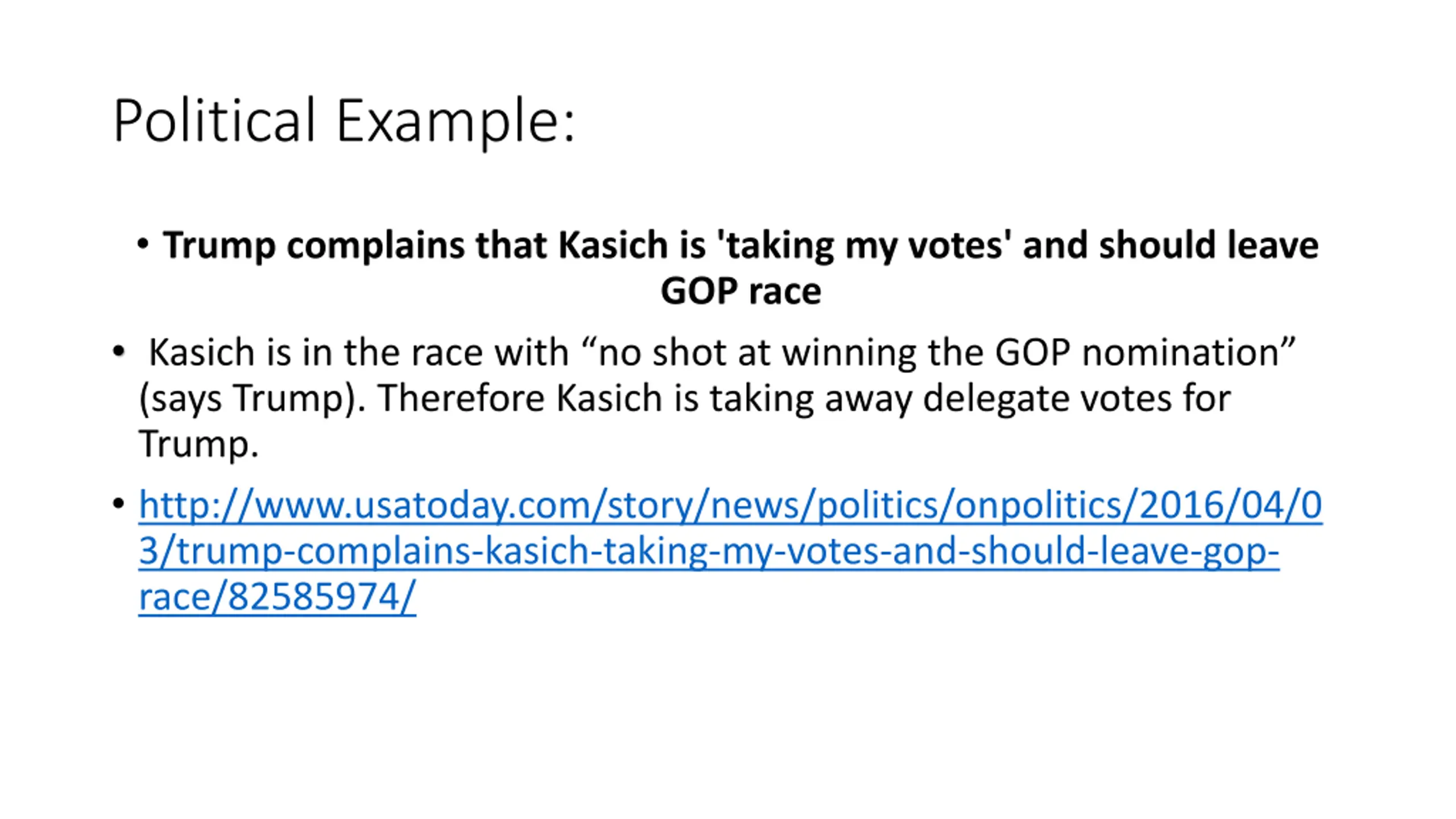Click the 'race/82585974/' link ending
The image size is (1456, 819).
pos(278,597)
